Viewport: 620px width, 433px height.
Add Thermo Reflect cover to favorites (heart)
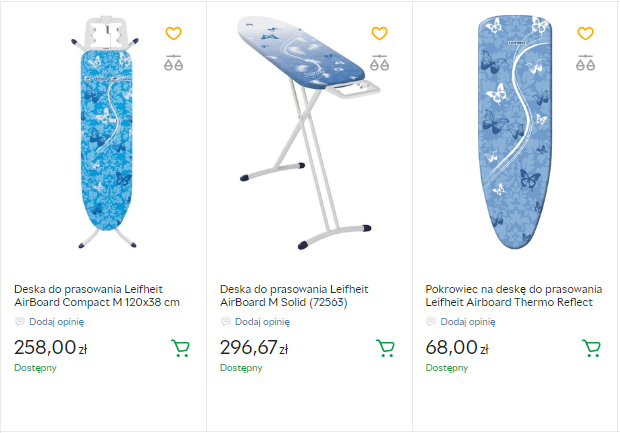click(x=585, y=34)
